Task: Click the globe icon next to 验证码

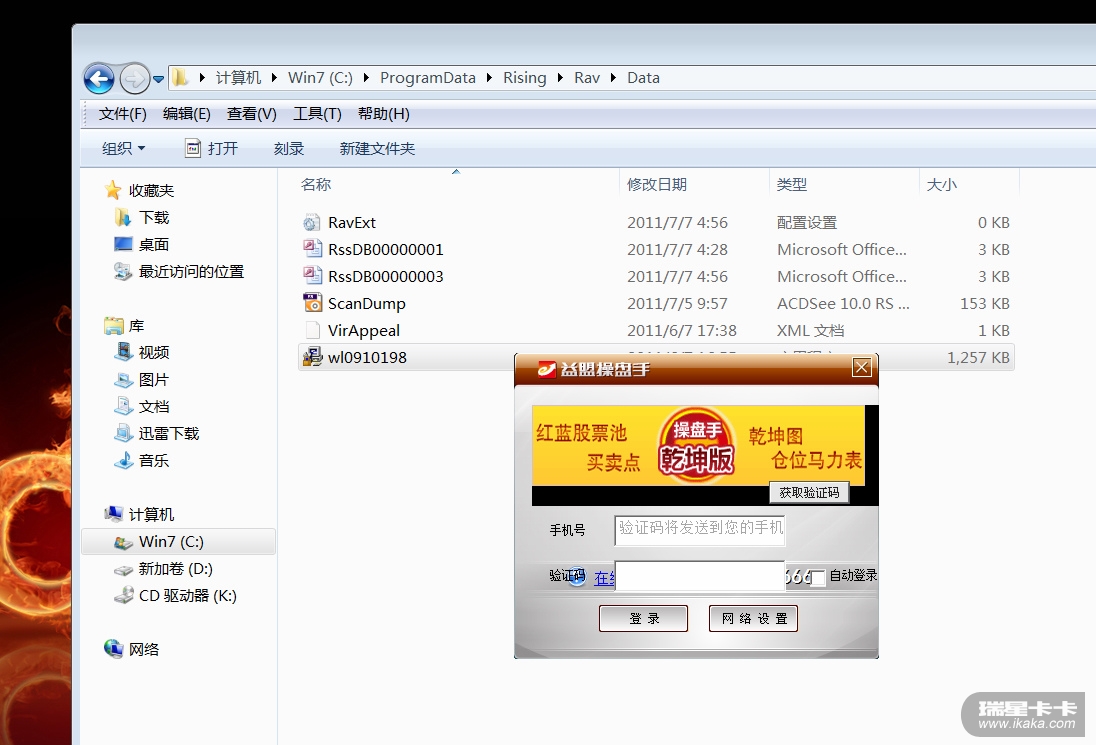Action: coord(576,576)
